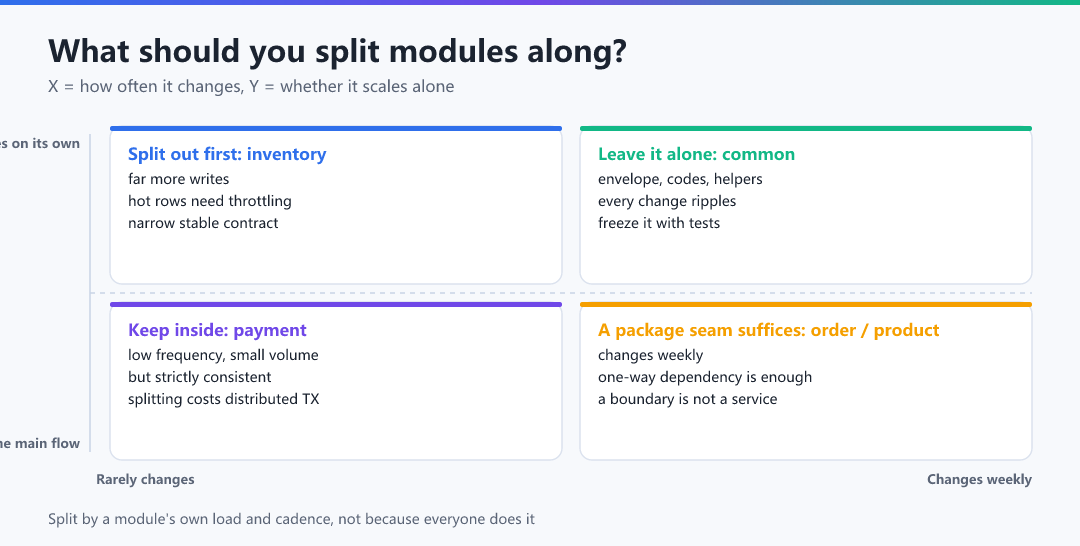Click the 'Rarely changes' axis label
Viewport: 1080px width, 546px height.
click(145, 479)
